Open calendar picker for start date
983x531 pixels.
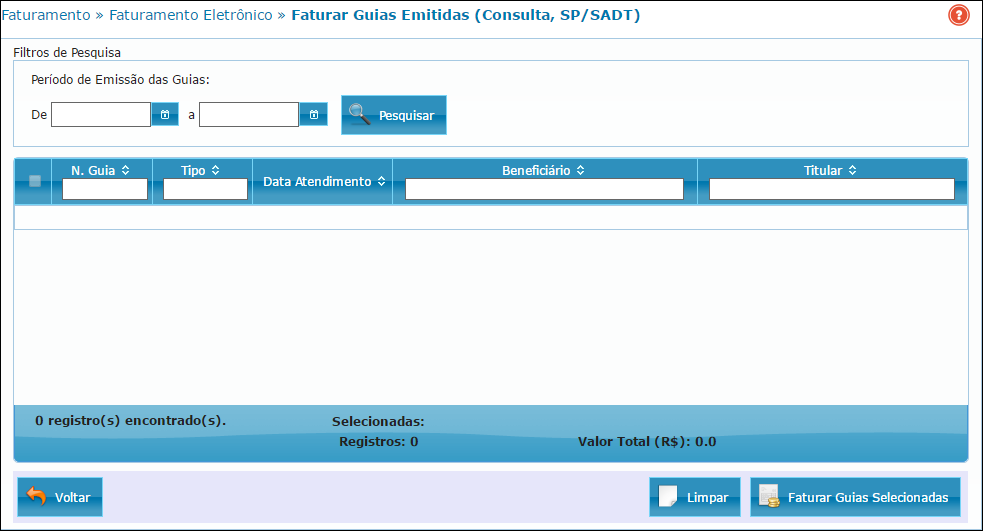(165, 115)
